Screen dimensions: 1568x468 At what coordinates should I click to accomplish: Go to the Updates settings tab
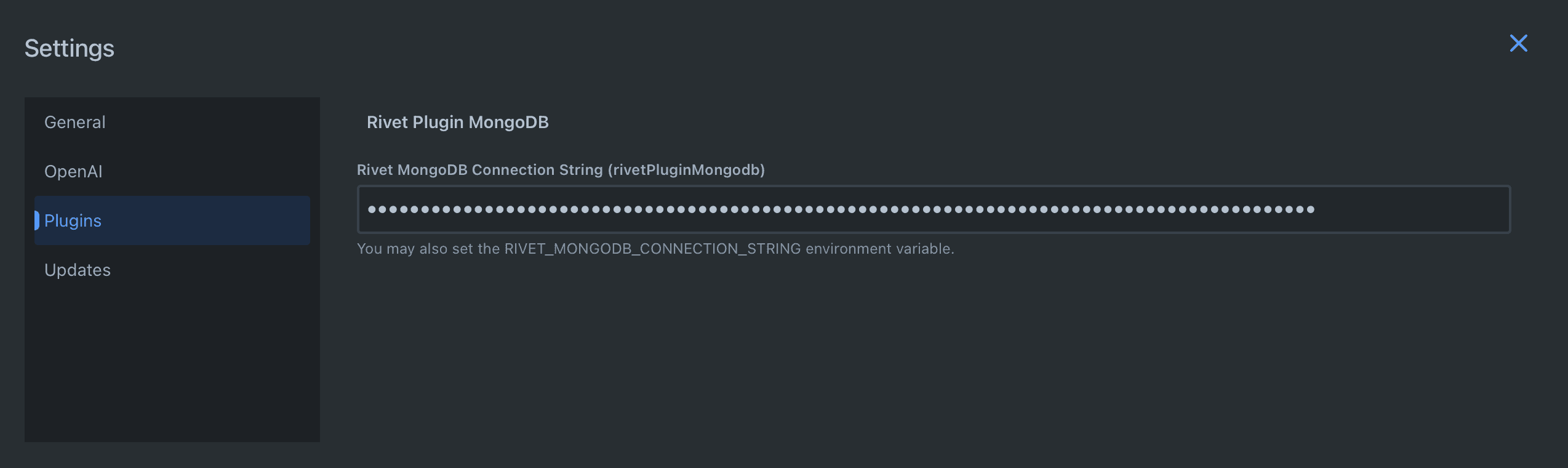coord(78,270)
